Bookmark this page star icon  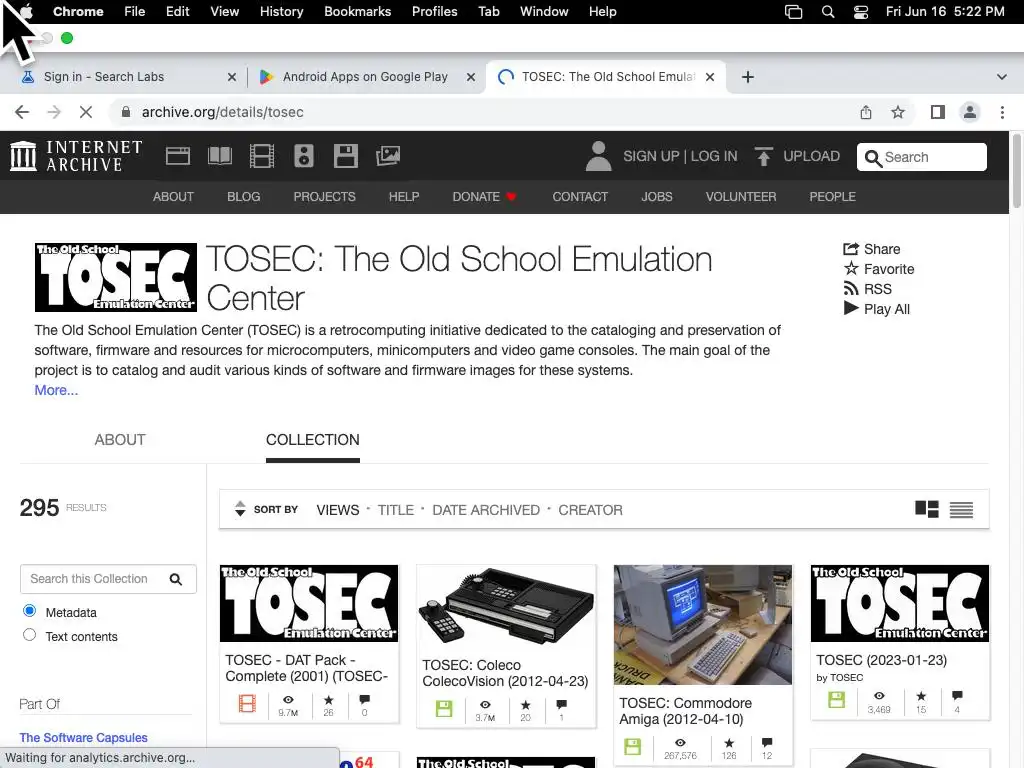click(x=898, y=112)
